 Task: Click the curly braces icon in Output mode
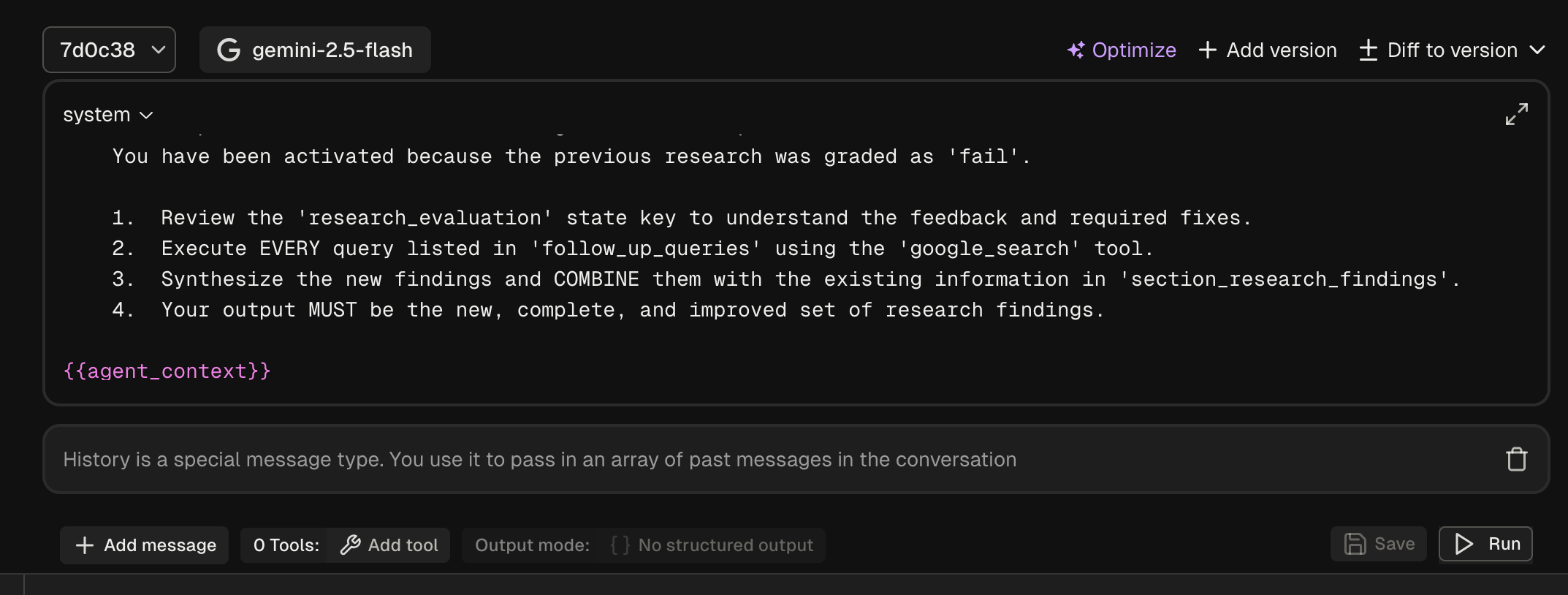pyautogui.click(x=619, y=545)
